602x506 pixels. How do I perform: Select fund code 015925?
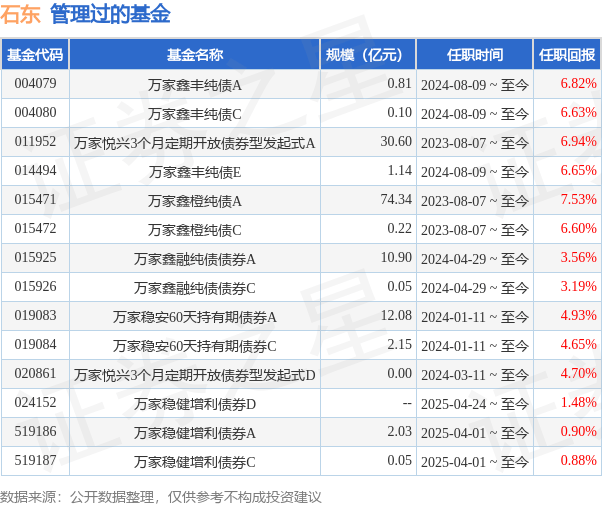[35, 257]
